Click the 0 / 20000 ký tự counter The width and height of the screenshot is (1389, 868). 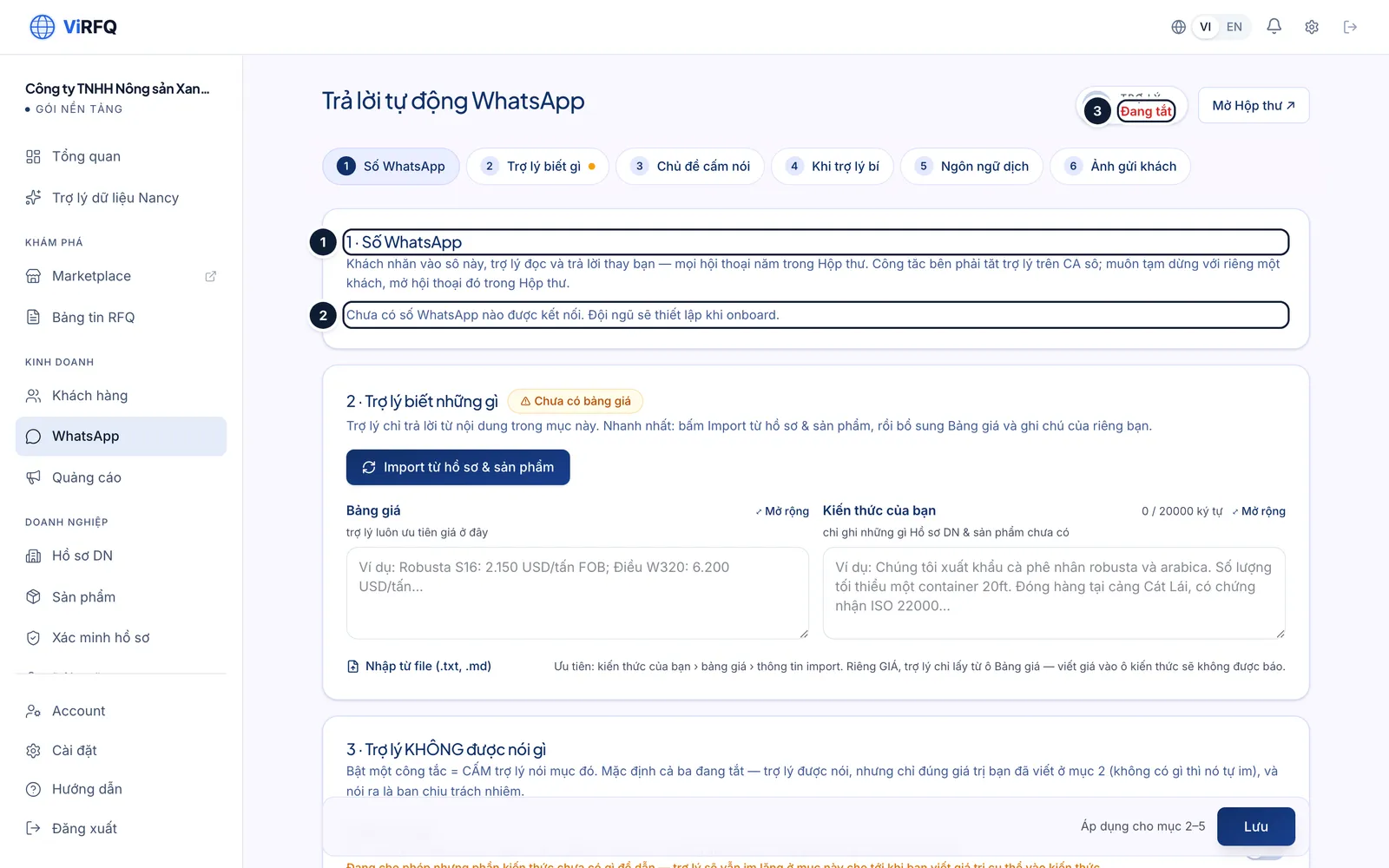[x=1182, y=511]
